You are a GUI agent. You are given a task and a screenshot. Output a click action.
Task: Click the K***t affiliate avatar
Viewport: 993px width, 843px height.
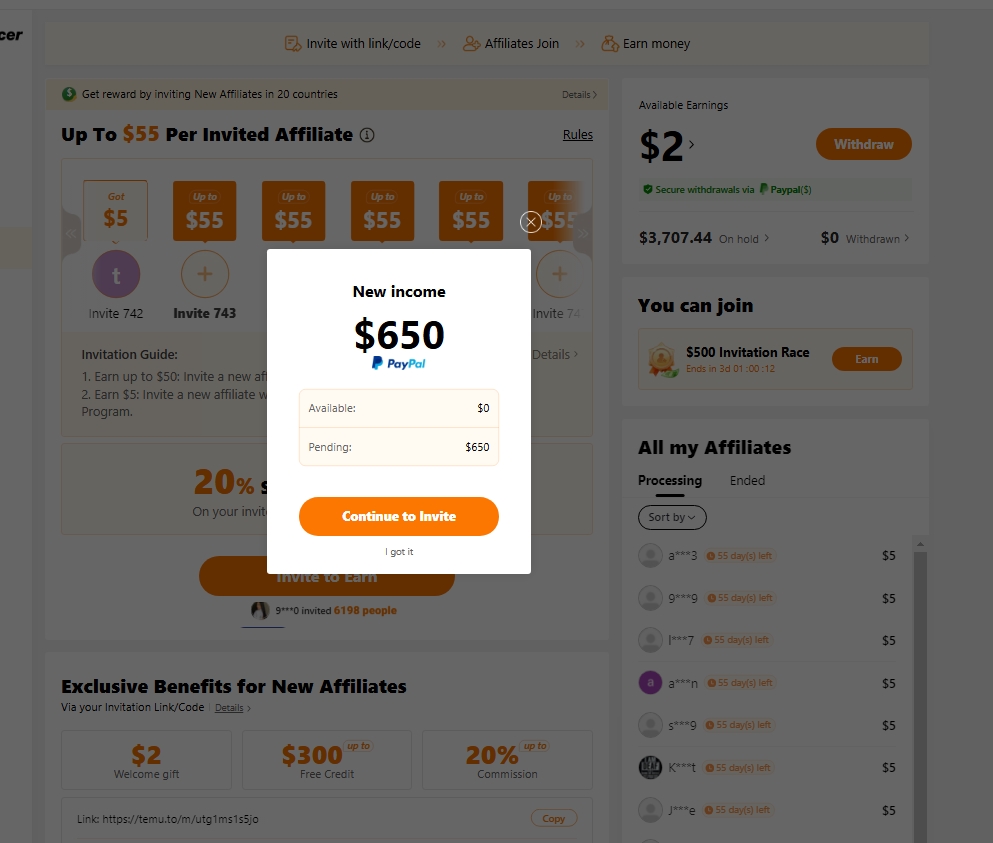tap(650, 768)
